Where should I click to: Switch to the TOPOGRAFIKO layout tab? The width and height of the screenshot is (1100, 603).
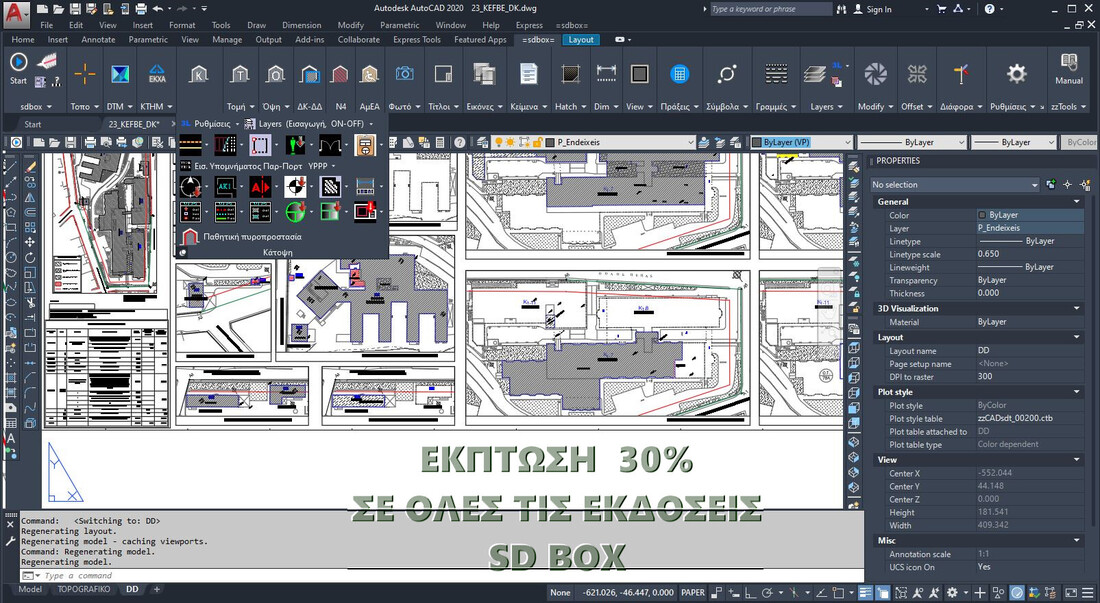click(84, 590)
